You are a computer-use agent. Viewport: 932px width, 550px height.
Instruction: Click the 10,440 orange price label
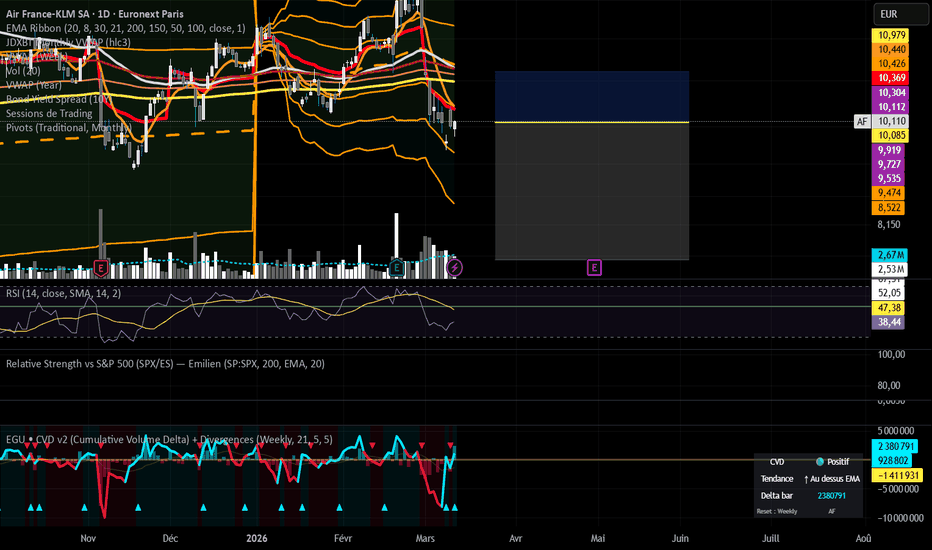pyautogui.click(x=892, y=49)
